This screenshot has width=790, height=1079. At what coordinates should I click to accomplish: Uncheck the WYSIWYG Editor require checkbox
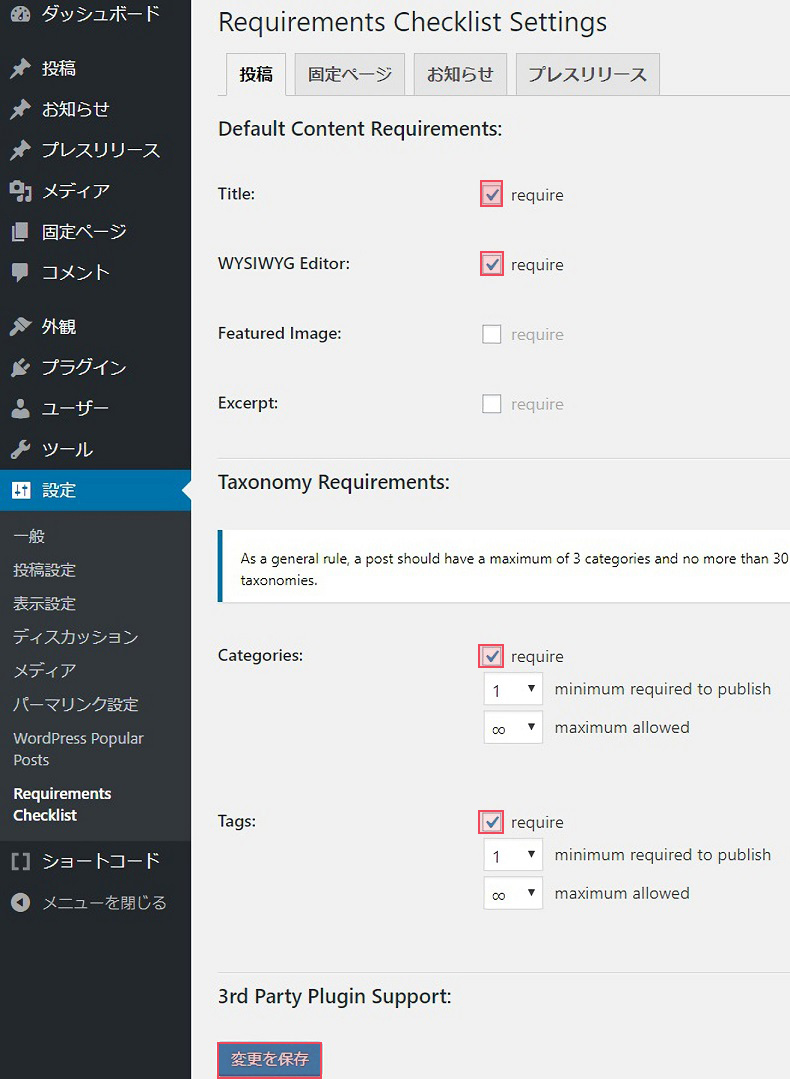[x=491, y=264]
